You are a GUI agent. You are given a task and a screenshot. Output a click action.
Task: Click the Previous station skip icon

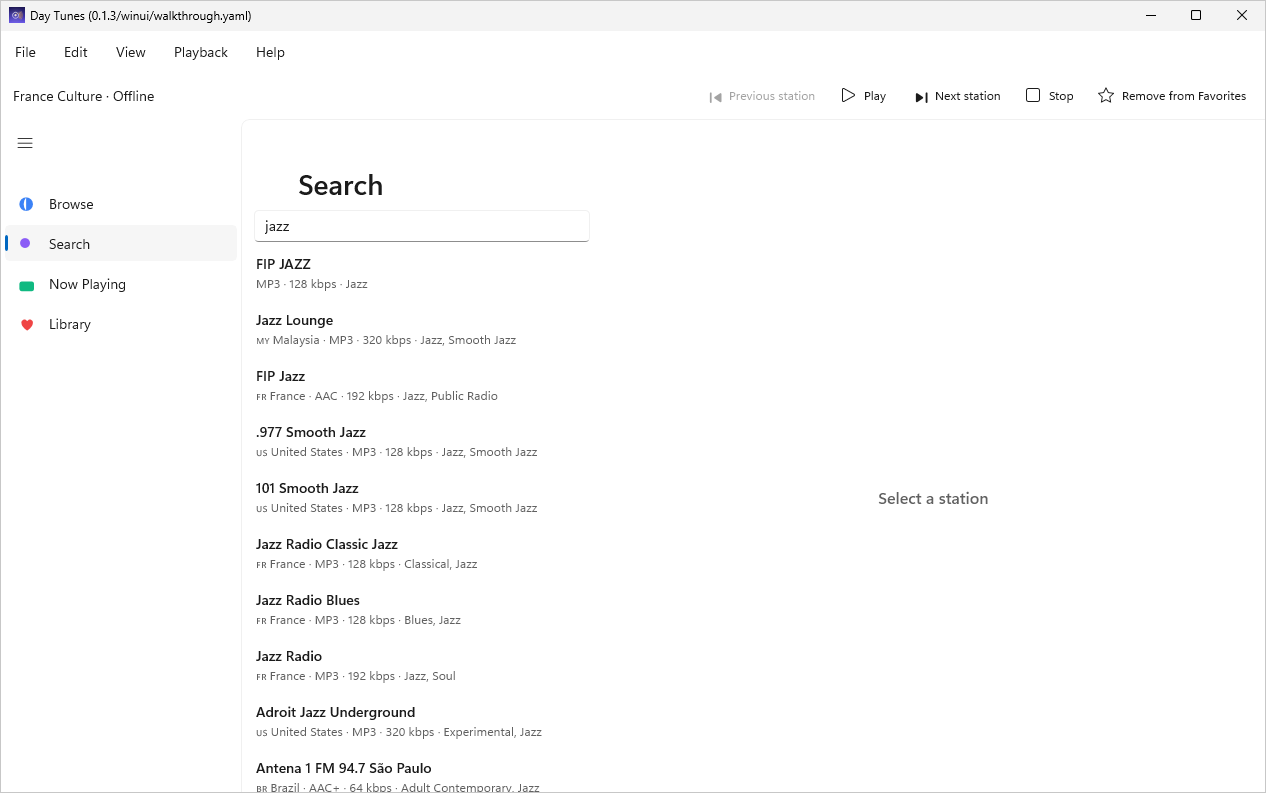click(716, 97)
